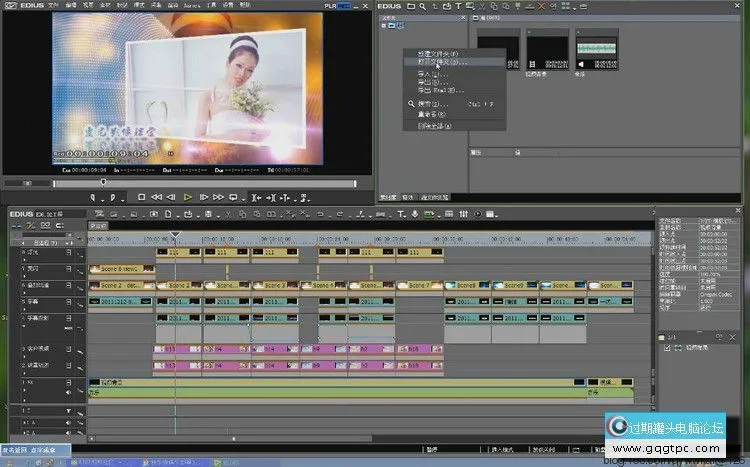Open dropdown arrow beside the loop playback button

pos(243,197)
